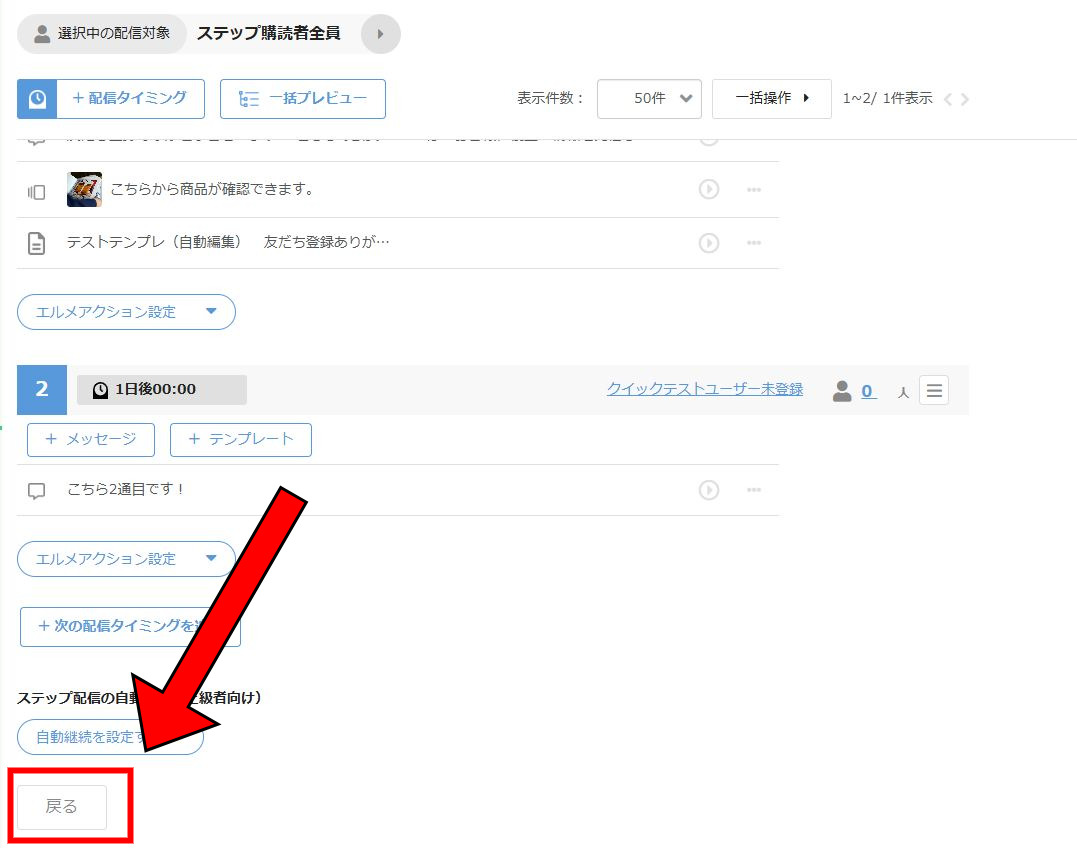
Task: Play preview for こちらから商品が確認できます message
Action: coord(709,189)
